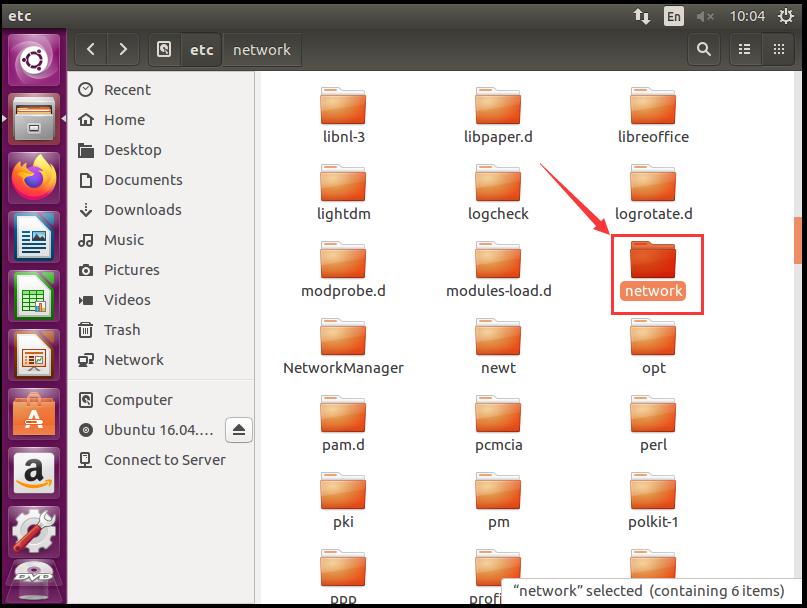Select the modprobe.d folder
The height and width of the screenshot is (608, 807).
[x=343, y=270]
